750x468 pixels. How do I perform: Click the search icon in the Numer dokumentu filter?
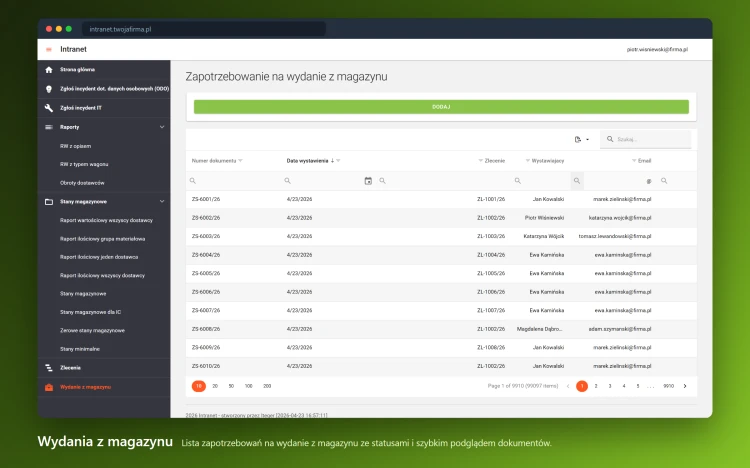click(x=193, y=181)
